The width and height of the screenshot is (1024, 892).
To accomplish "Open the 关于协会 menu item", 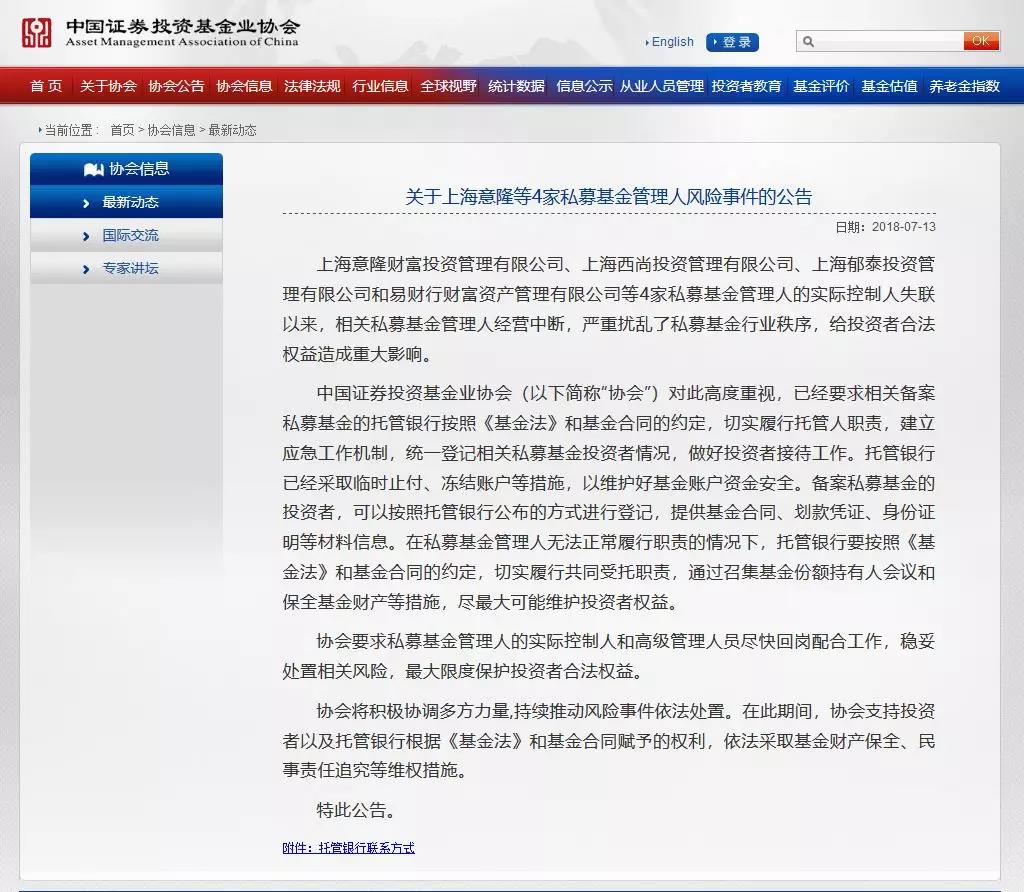I will pyautogui.click(x=108, y=86).
